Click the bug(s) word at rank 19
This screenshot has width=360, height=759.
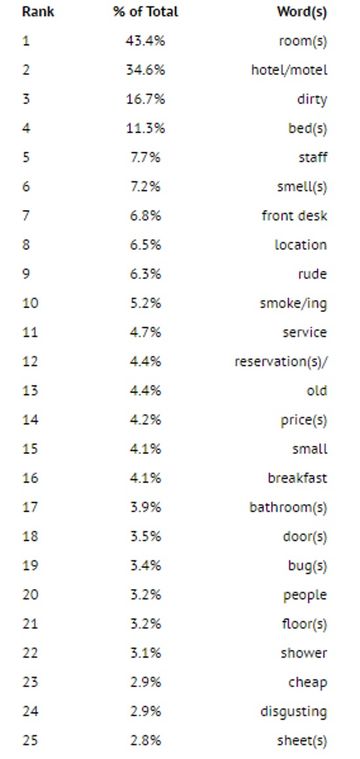tap(307, 566)
